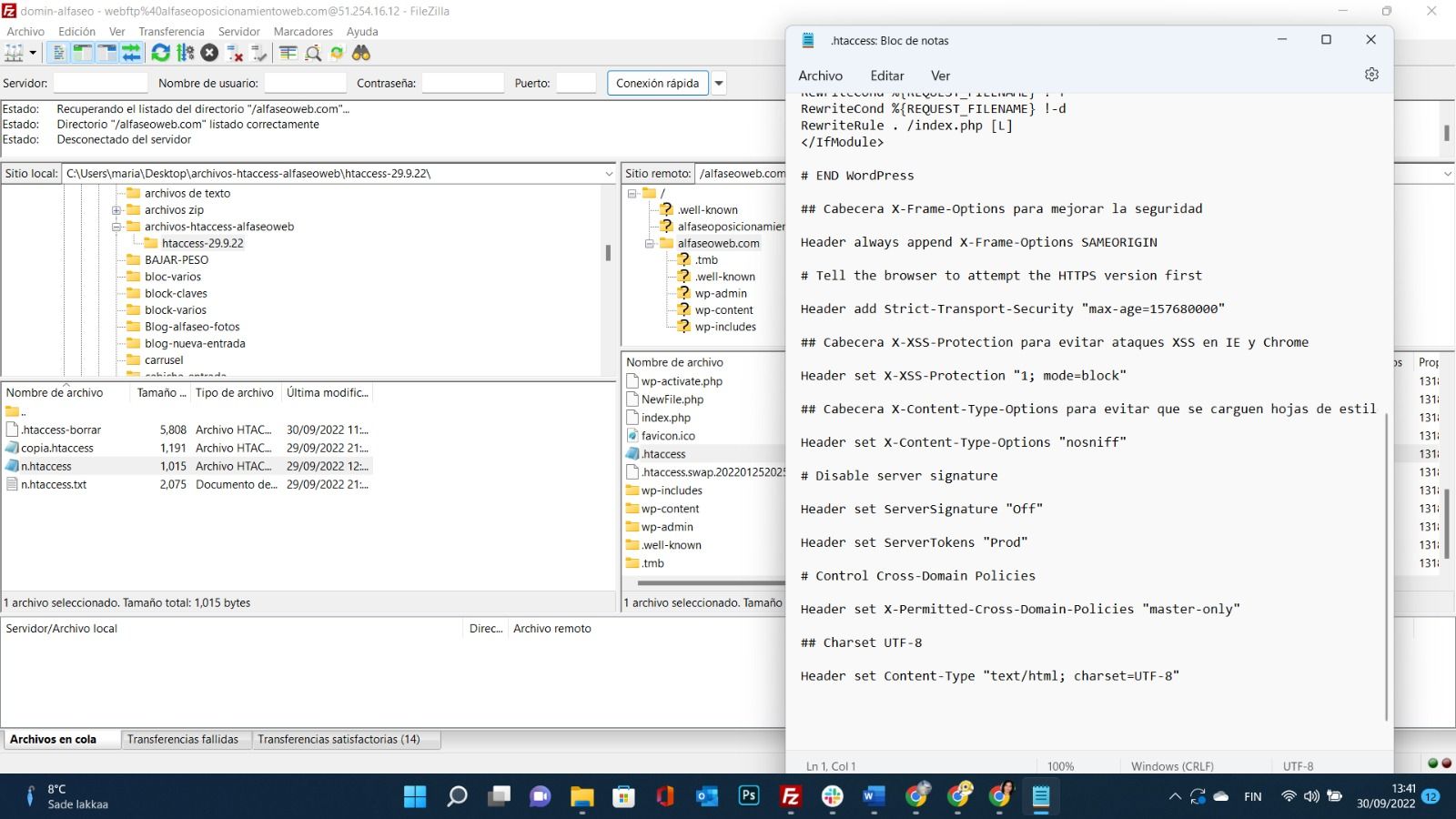Click Puerto input field
This screenshot has width=1456, height=819.
[x=576, y=83]
